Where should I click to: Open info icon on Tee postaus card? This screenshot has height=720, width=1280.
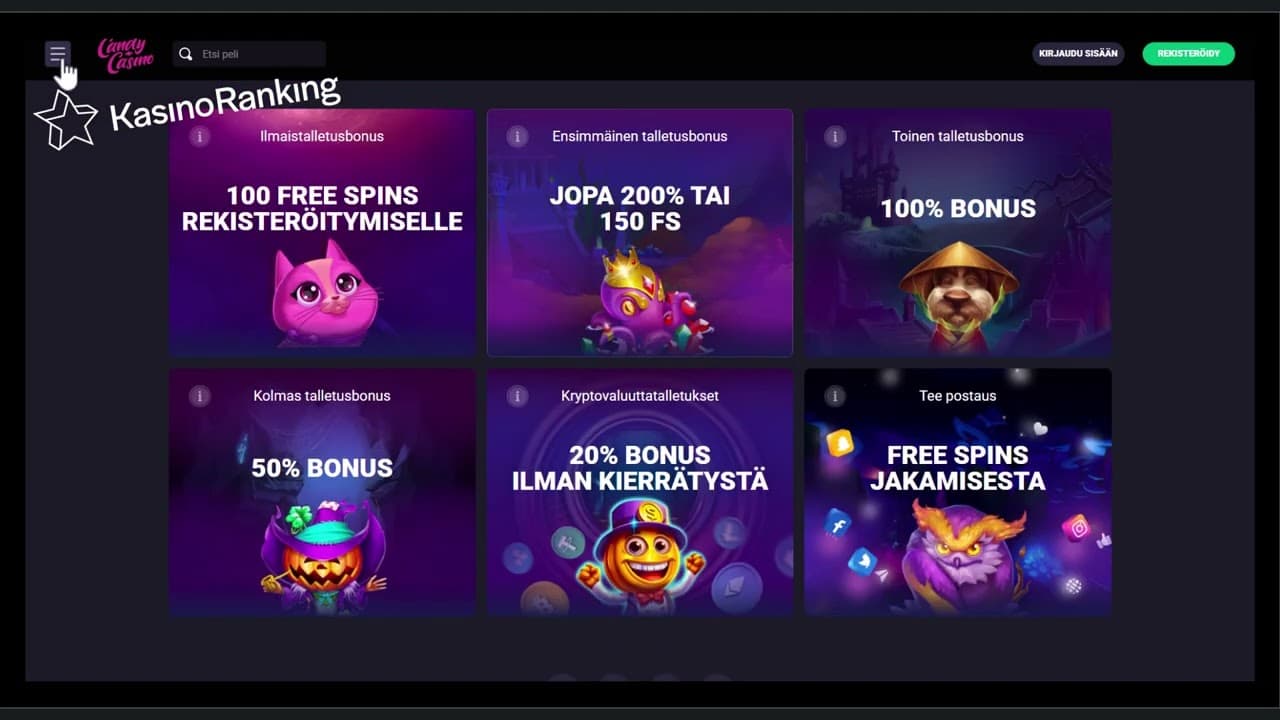pos(835,396)
